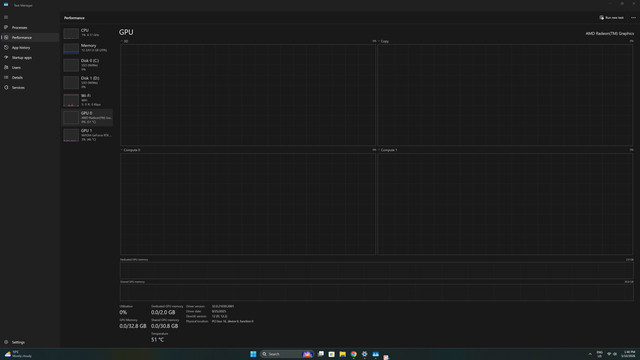Open Task View on the taskbar
The image size is (640, 360).
pyautogui.click(x=321, y=354)
